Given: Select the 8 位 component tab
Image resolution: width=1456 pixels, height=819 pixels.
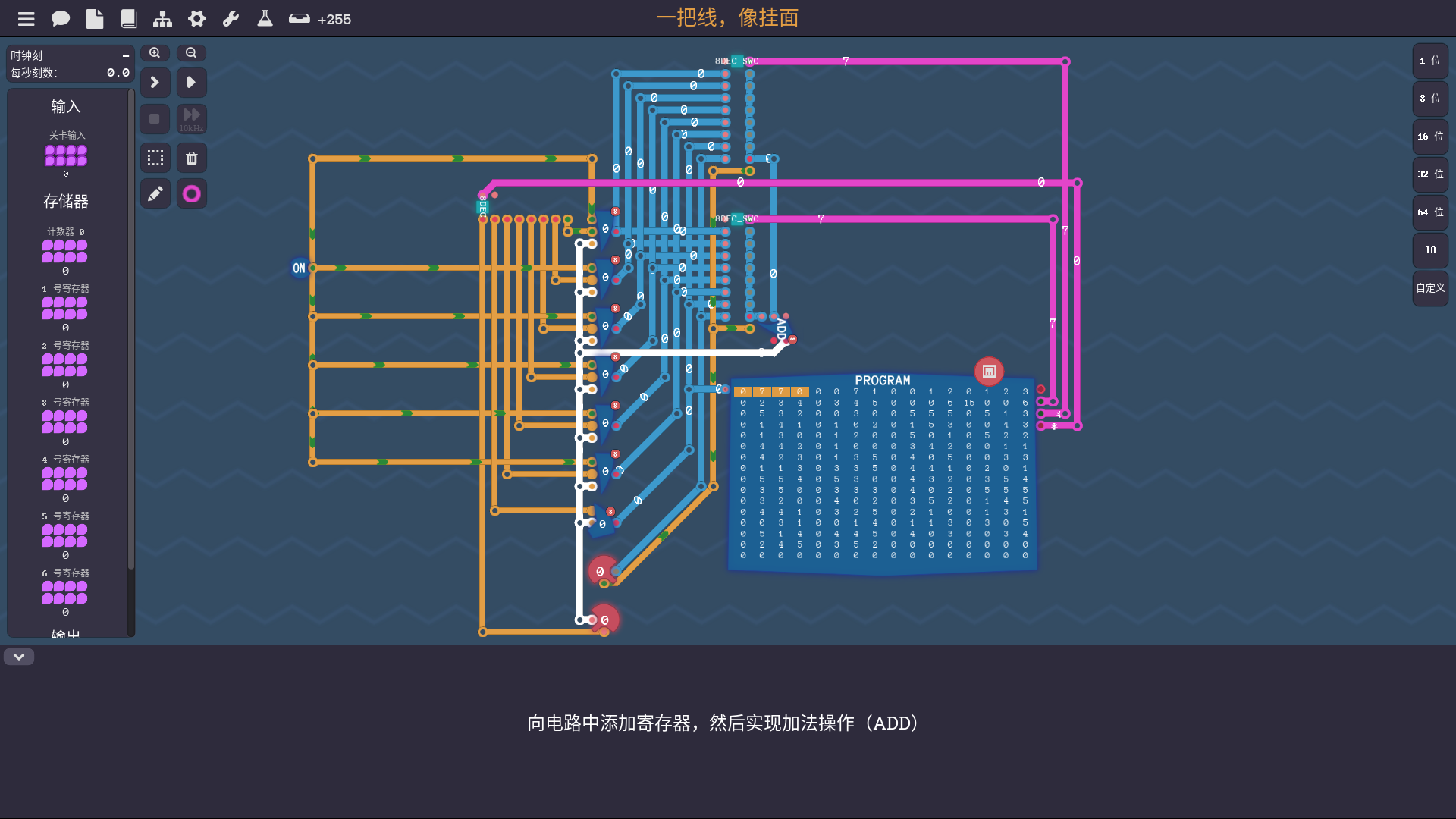Looking at the screenshot, I should click(1430, 99).
